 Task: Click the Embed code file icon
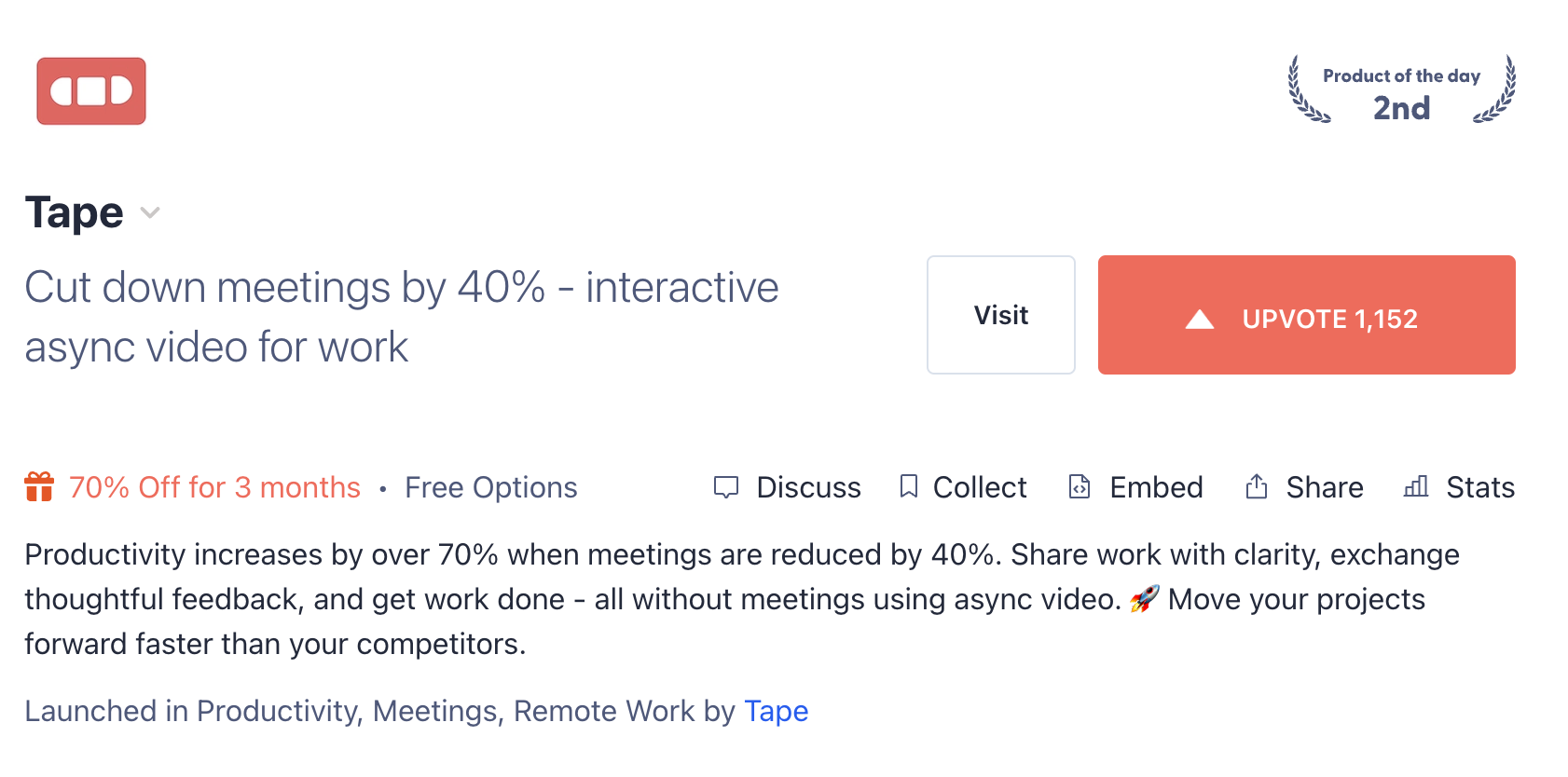[x=1079, y=486]
